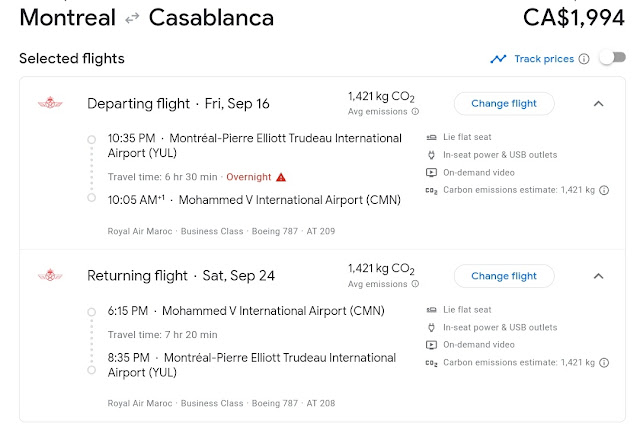Click the departing Lie flat seat icon

(432, 137)
